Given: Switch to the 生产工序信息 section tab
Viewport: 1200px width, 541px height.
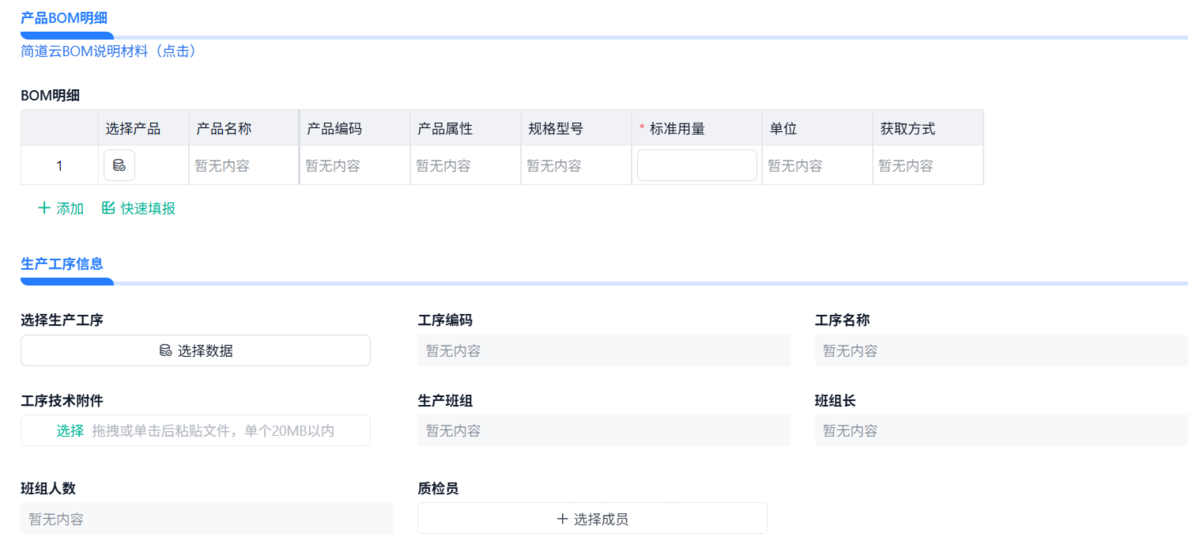Looking at the screenshot, I should point(62,264).
